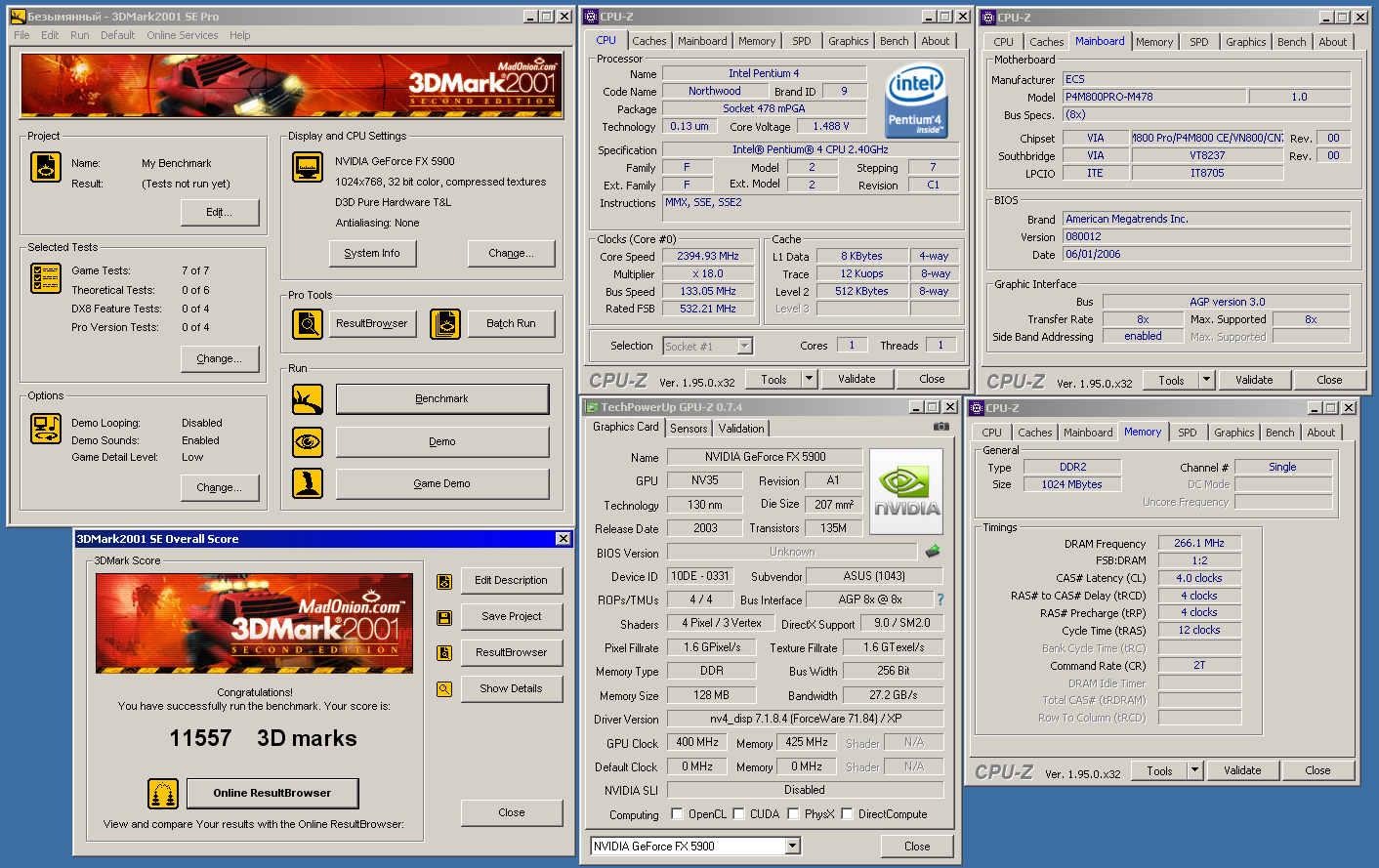
Task: Toggle the DirectCompute checkbox
Action: [847, 813]
